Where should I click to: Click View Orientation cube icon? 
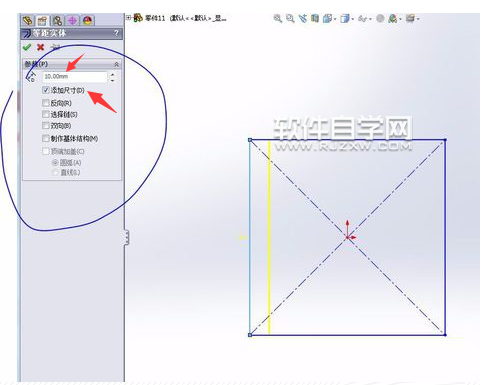coord(327,18)
